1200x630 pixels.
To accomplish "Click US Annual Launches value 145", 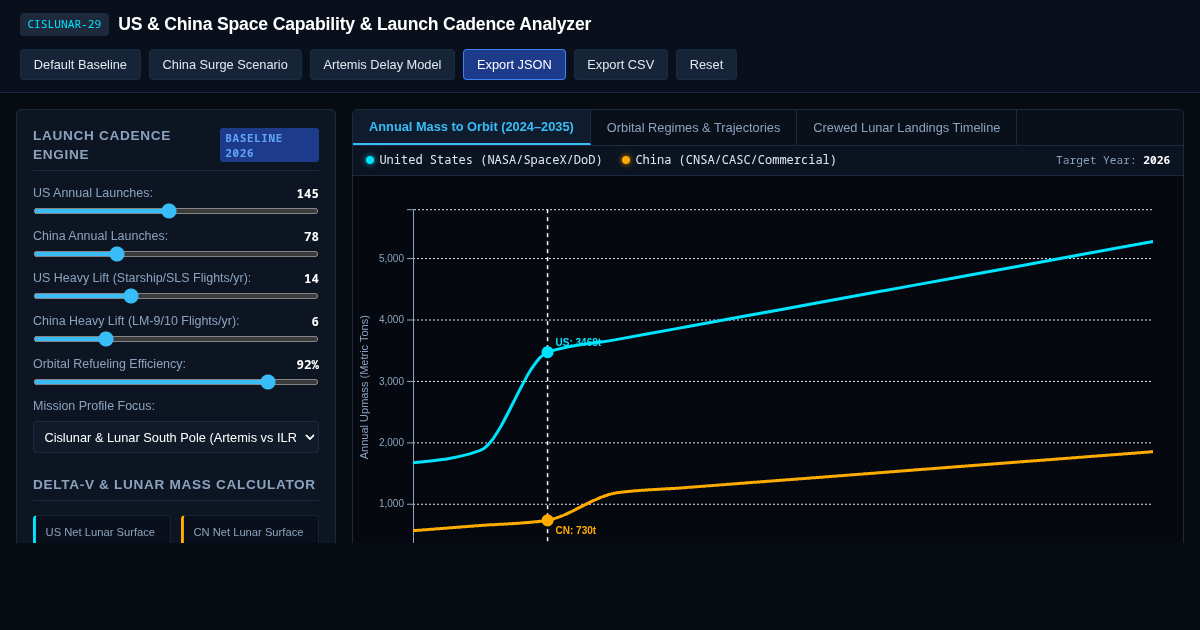I will (x=307, y=194).
